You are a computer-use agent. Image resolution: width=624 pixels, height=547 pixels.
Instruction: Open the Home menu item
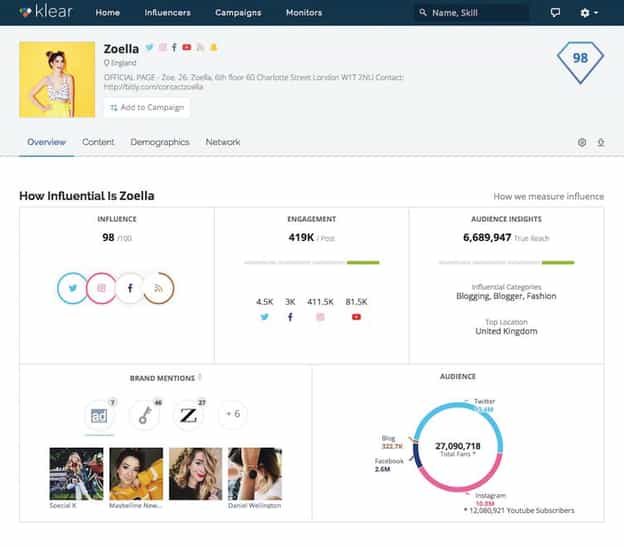107,13
